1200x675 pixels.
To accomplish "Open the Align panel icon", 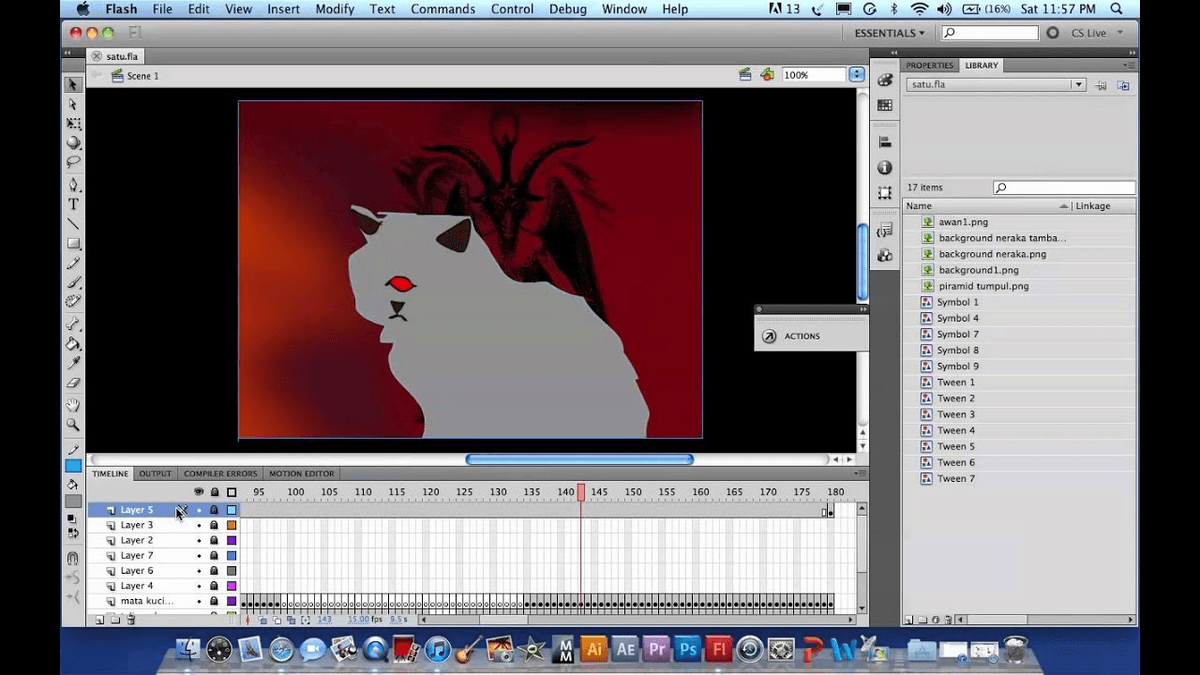I will [885, 143].
